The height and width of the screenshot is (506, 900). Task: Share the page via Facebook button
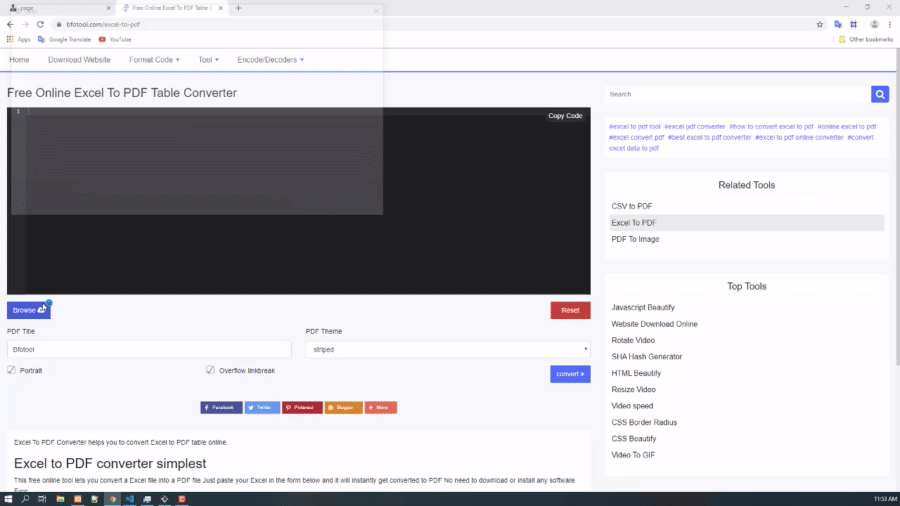[221, 407]
